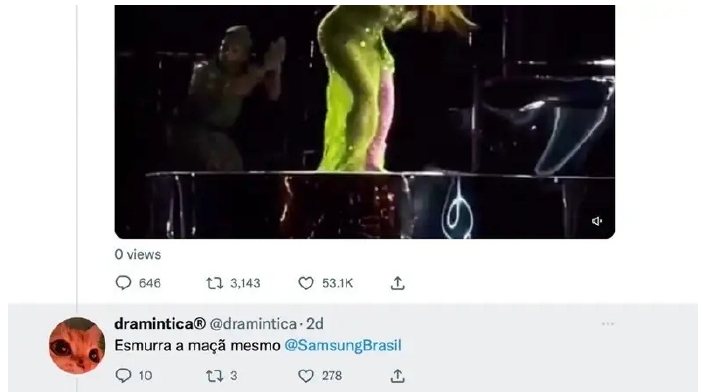
Task: Like dramintica's reply with 278 heart
Action: pyautogui.click(x=306, y=376)
